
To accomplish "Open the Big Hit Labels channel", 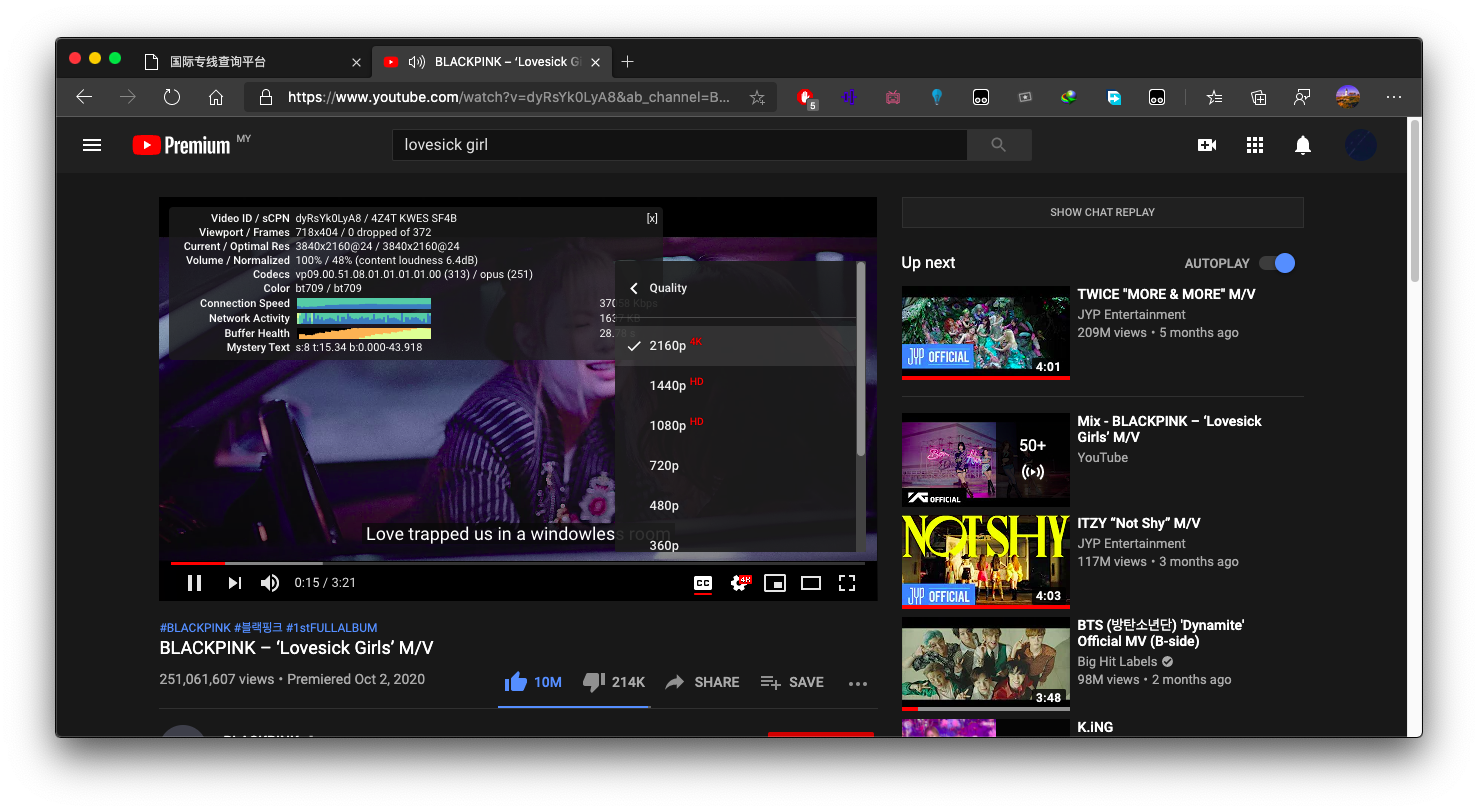I will point(1117,661).
